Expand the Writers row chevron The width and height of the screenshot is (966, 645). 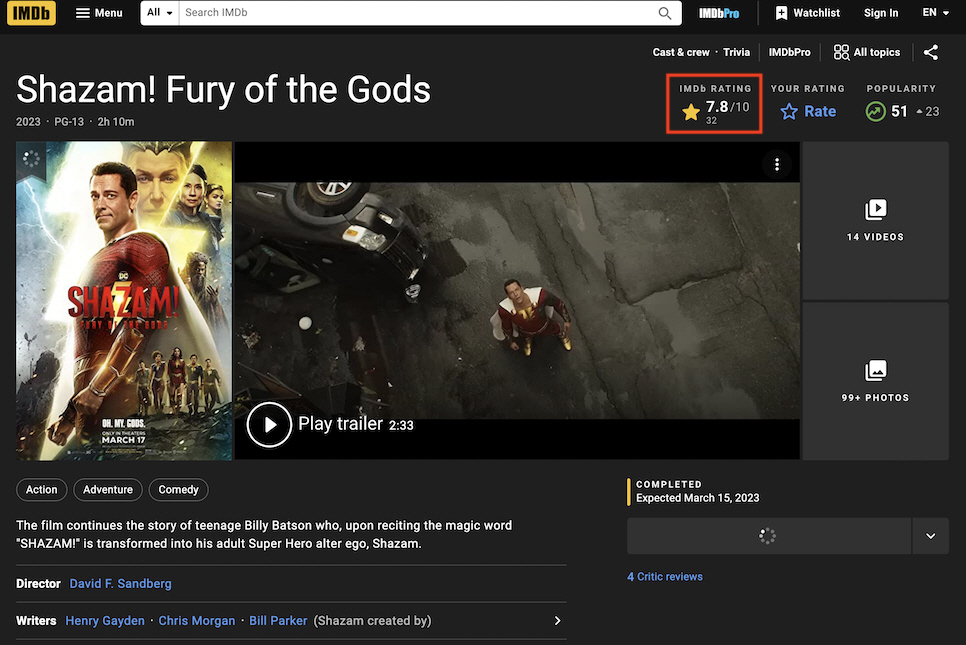pos(557,620)
